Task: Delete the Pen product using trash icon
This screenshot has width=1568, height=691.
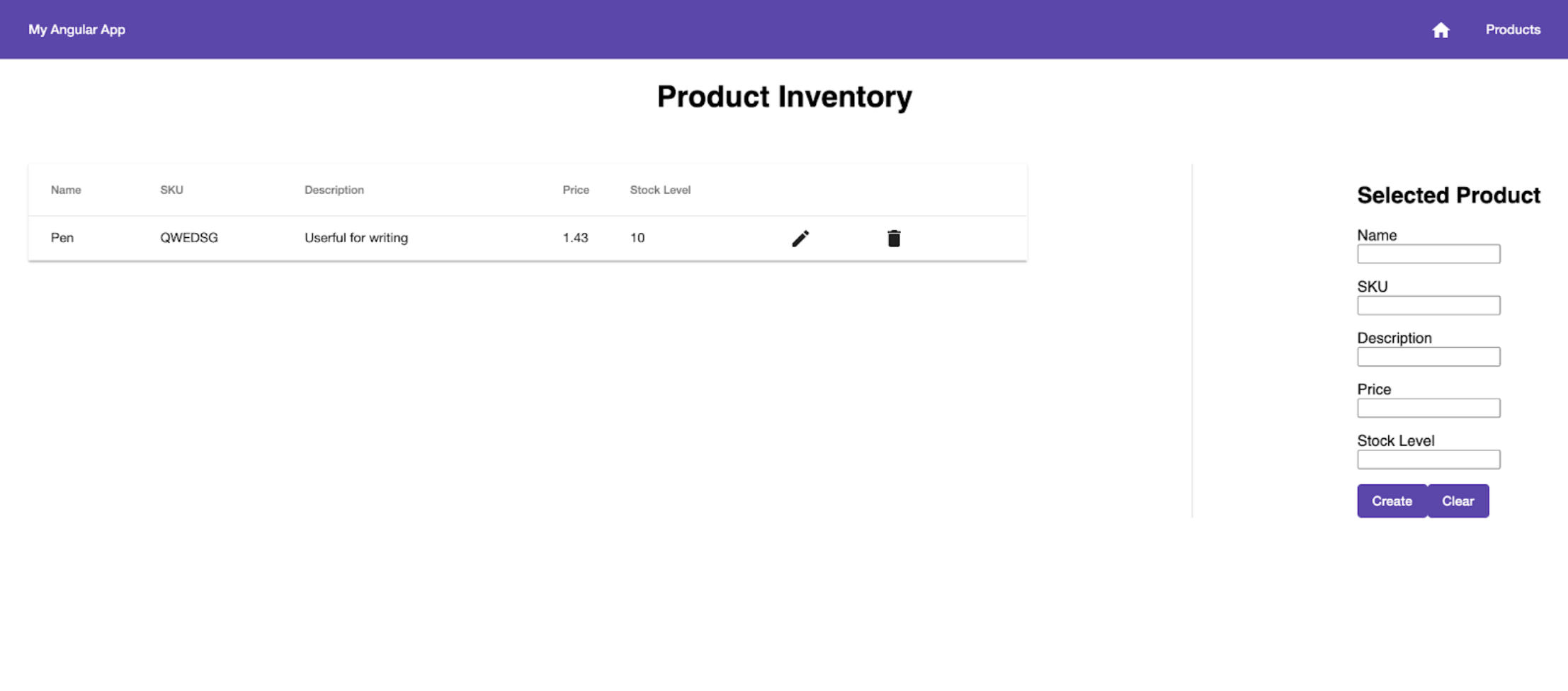Action: point(894,239)
